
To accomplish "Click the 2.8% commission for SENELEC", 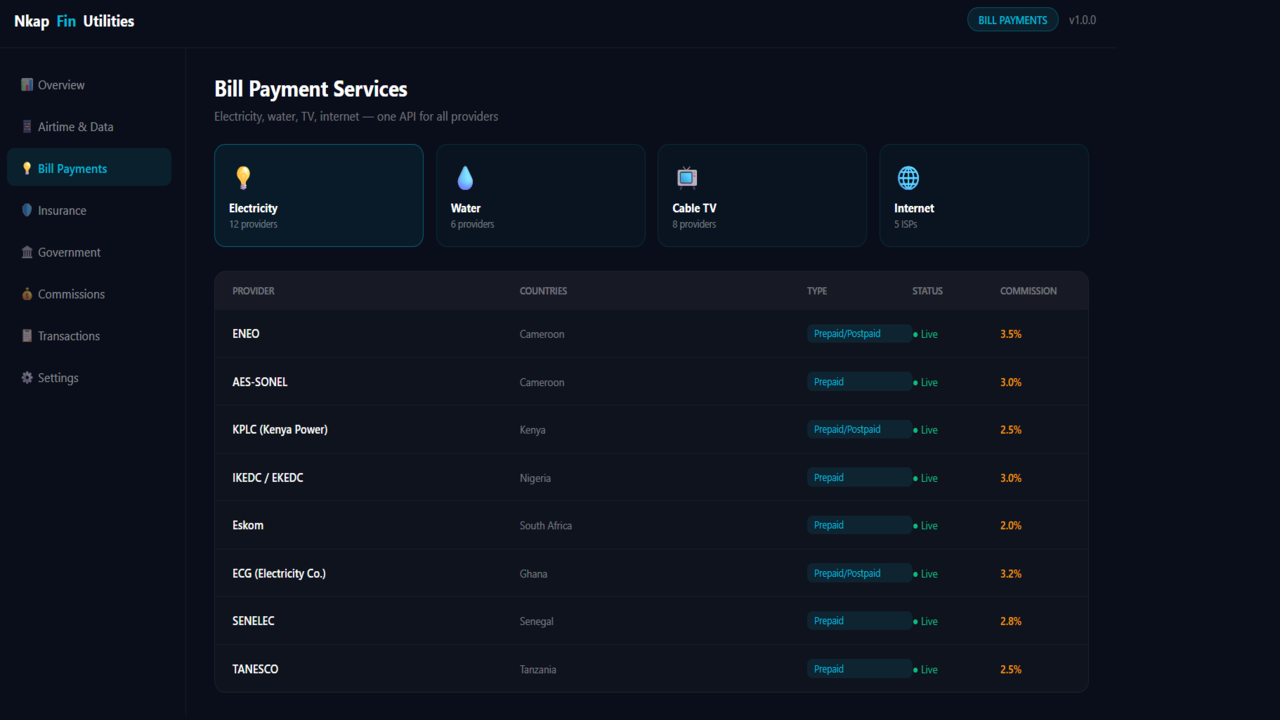I will (x=1011, y=621).
